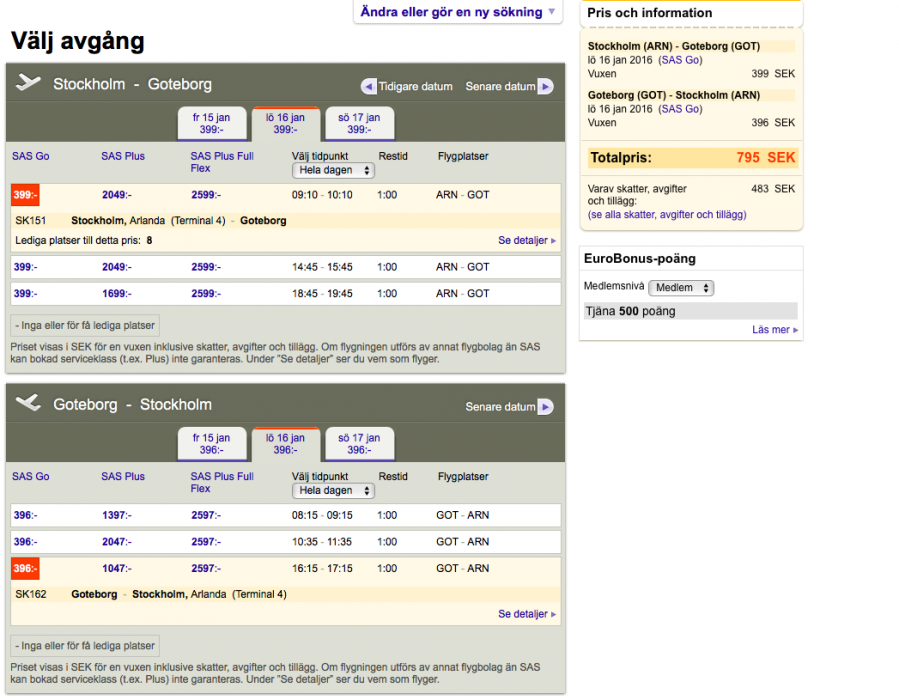The height and width of the screenshot is (700, 899).
Task: Select return tab lö 16 jan 396:-
Action: point(286,444)
